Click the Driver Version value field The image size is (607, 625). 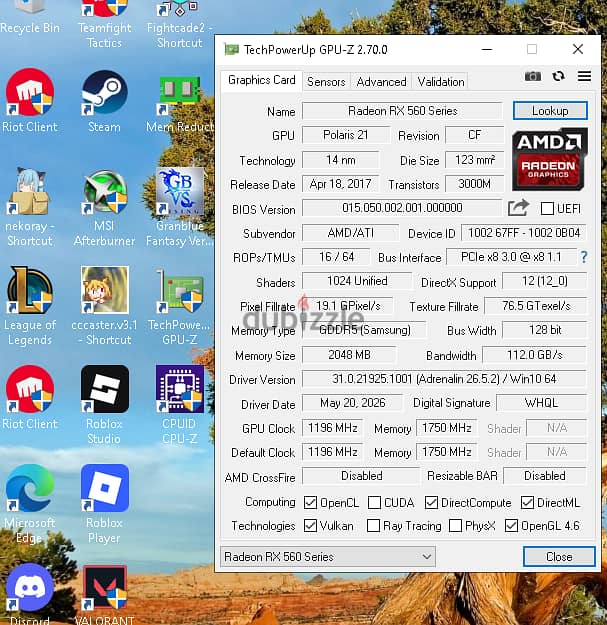[444, 379]
